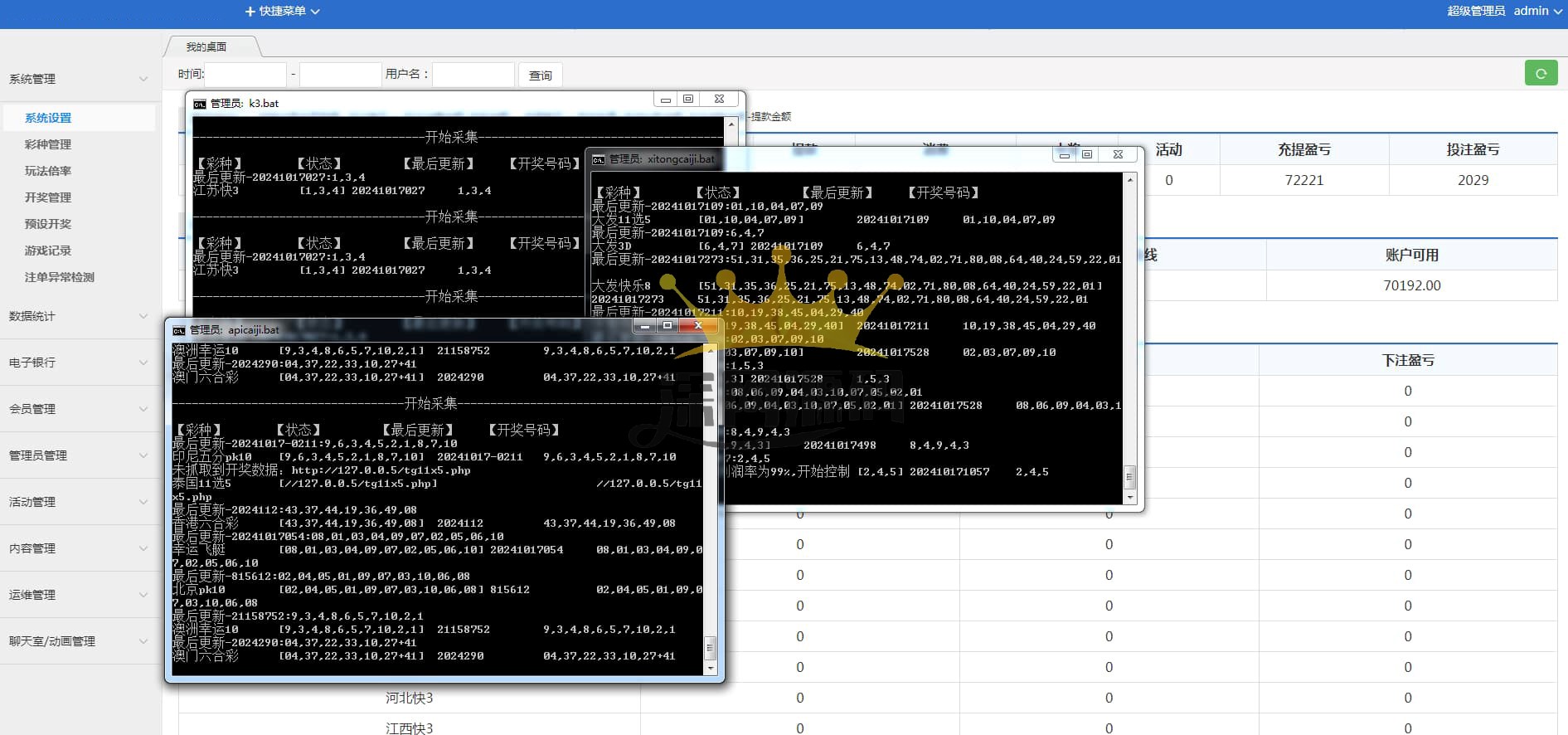
Task: Click the plus icon beside 快捷菜单
Action: click(x=250, y=12)
